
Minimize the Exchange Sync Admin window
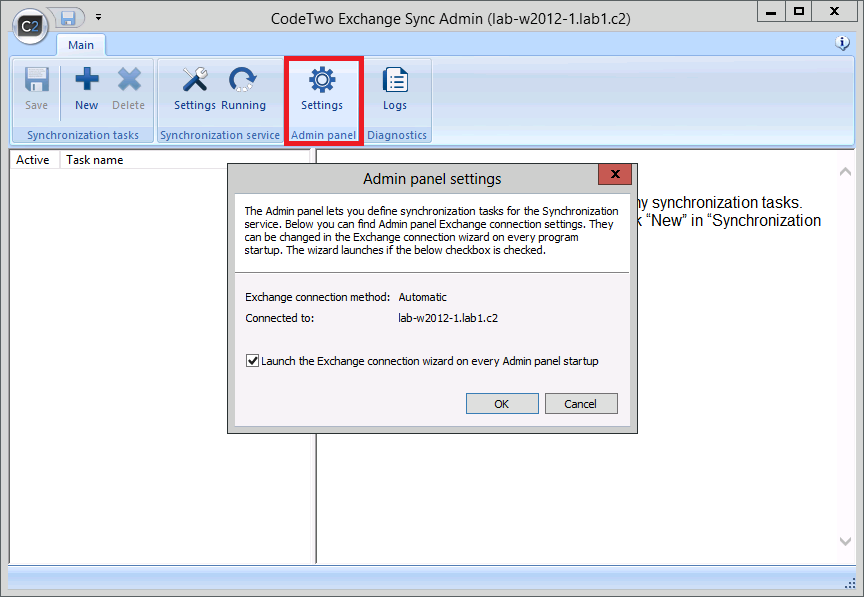771,12
